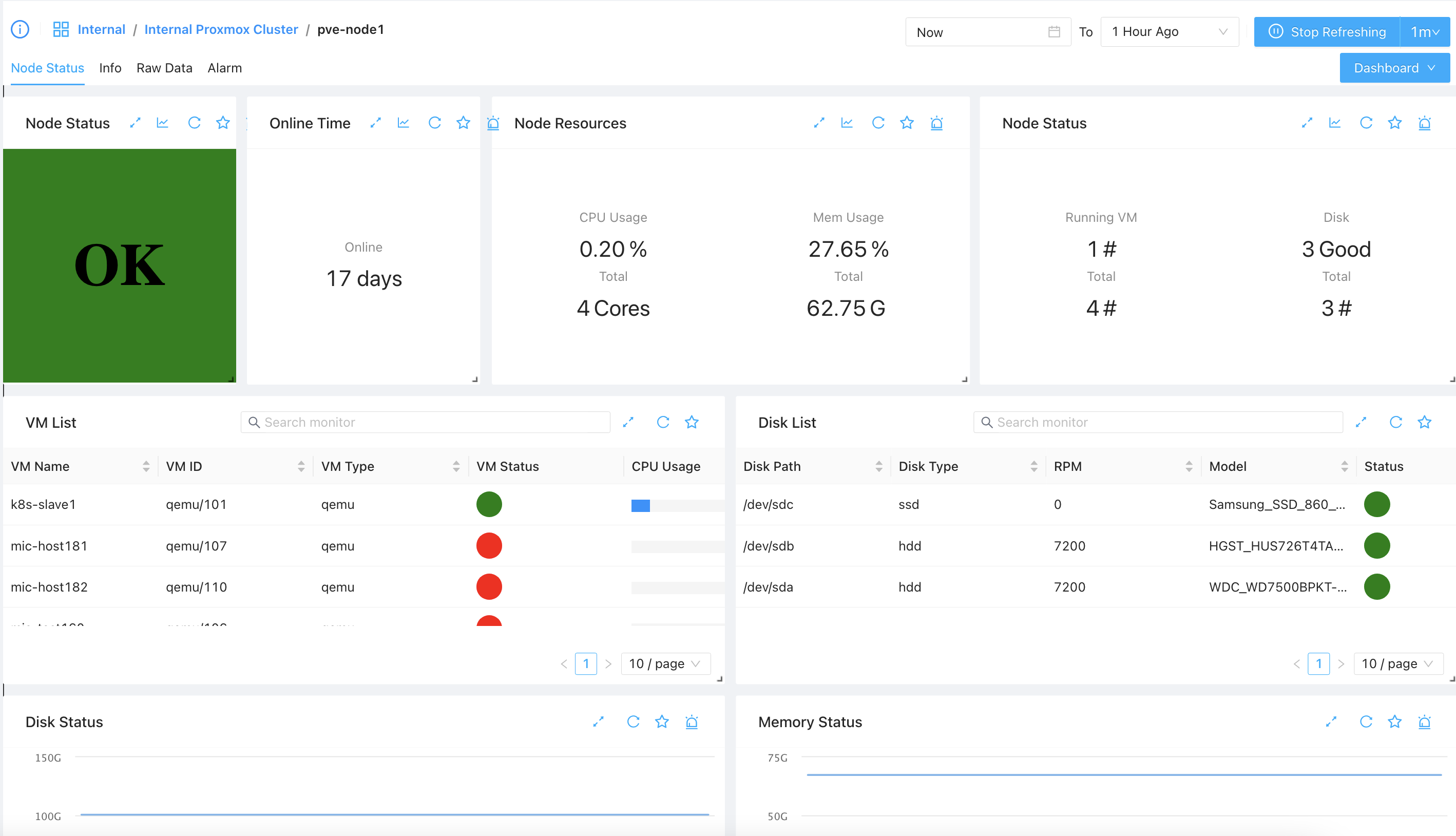
Task: Open the 1 Hour Ago time dropdown
Action: pos(1169,32)
